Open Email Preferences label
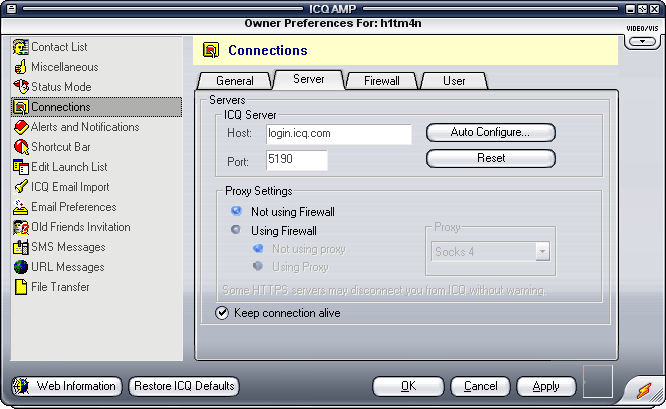Screen dimensions: 666x409 73,207
